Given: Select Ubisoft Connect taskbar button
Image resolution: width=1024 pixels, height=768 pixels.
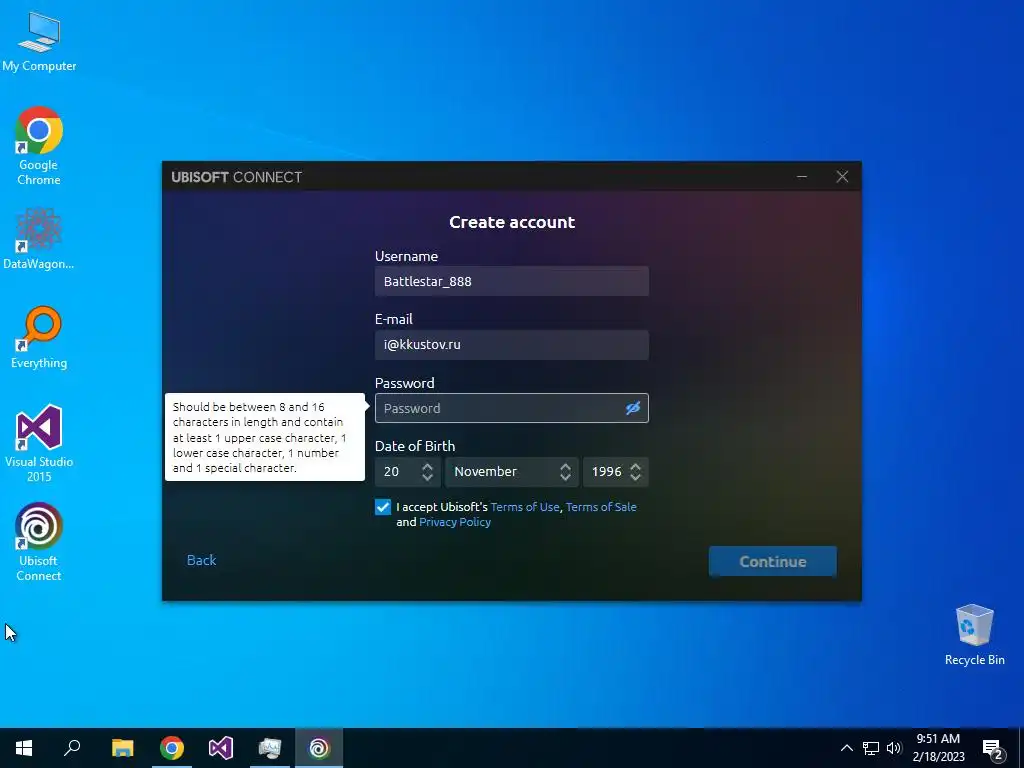Looking at the screenshot, I should (319, 748).
